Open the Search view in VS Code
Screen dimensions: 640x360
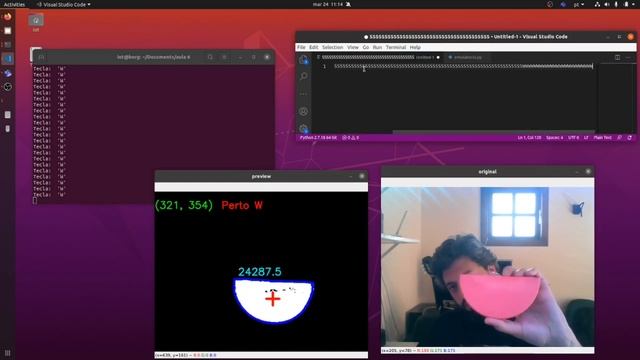point(304,76)
